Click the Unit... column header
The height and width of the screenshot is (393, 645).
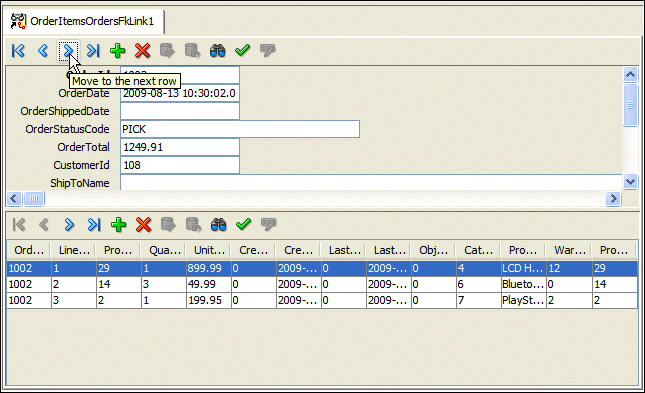209,250
